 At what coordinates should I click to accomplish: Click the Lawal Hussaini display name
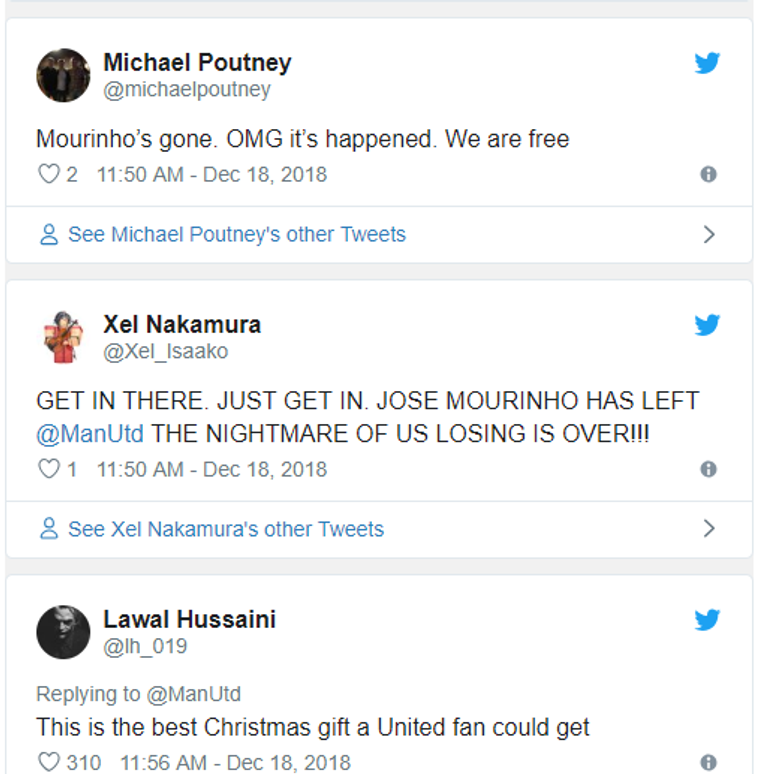189,619
